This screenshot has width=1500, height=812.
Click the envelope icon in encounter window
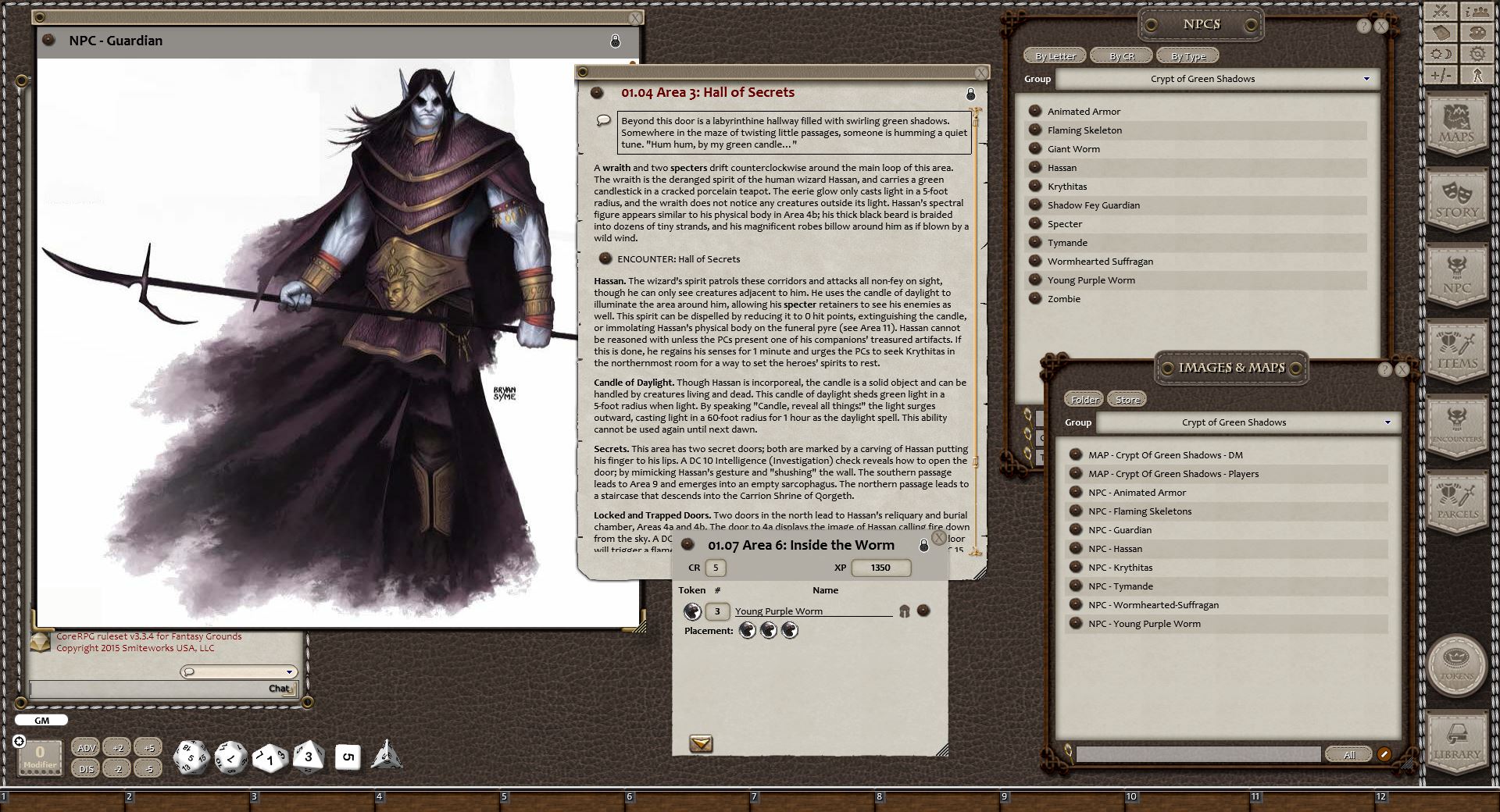tap(701, 744)
